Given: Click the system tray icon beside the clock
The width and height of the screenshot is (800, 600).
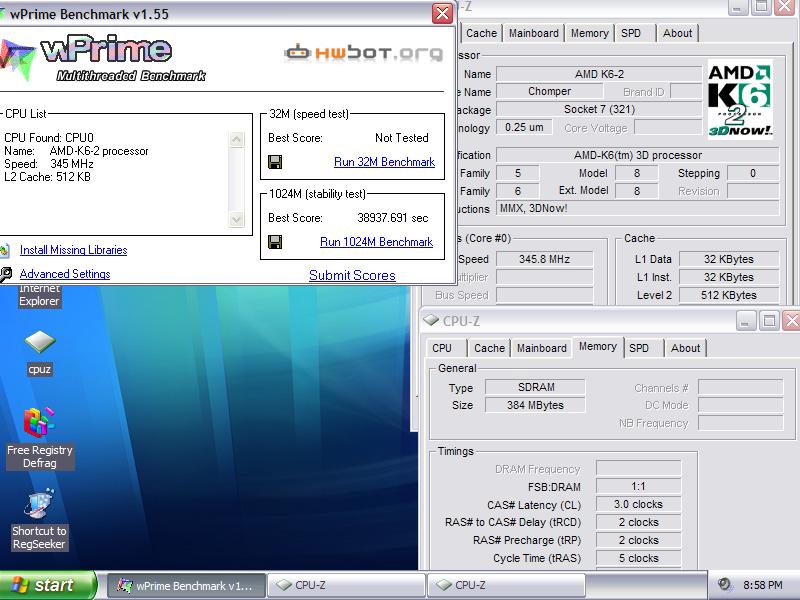Looking at the screenshot, I should click(x=723, y=584).
